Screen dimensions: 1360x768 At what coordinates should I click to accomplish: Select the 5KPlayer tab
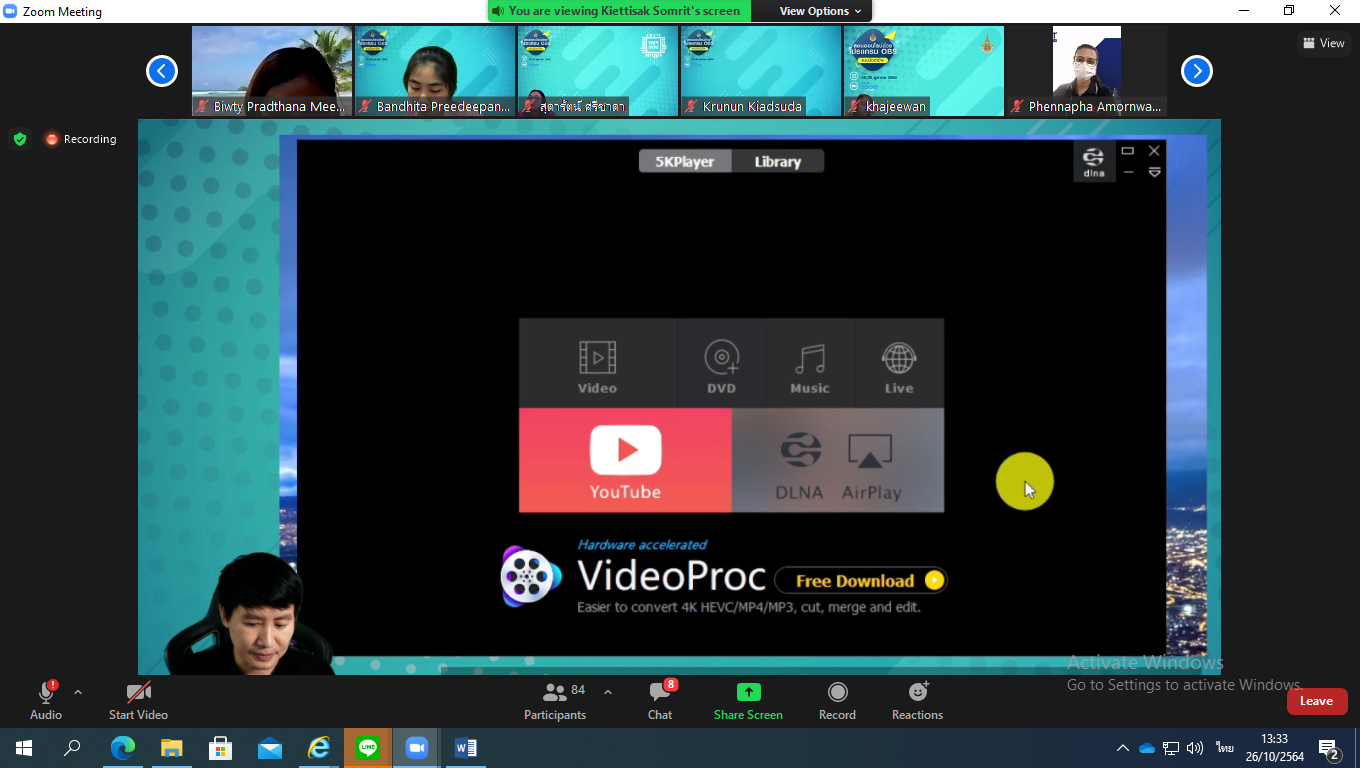(x=685, y=161)
